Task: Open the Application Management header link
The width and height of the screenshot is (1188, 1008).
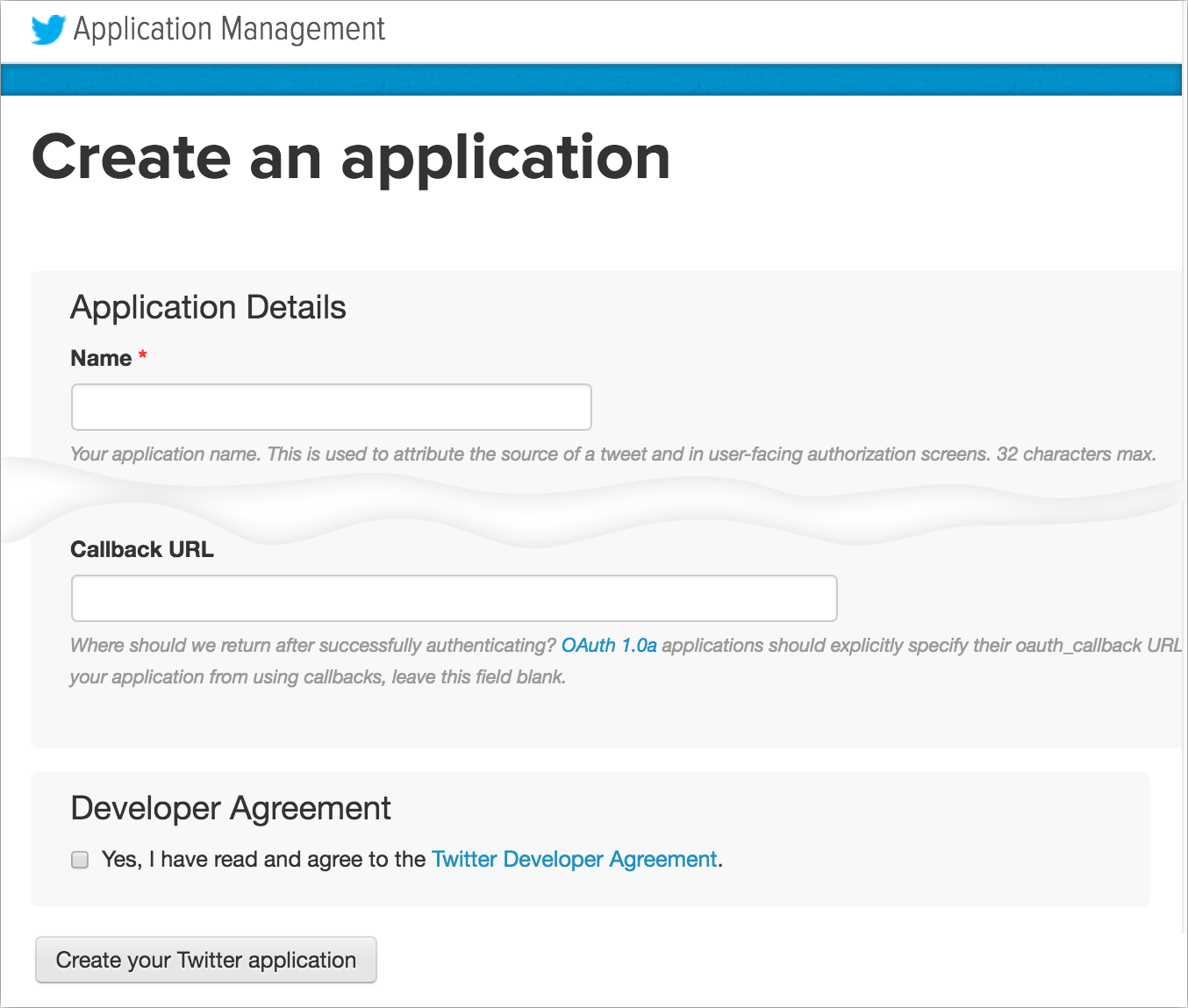Action: [x=229, y=29]
